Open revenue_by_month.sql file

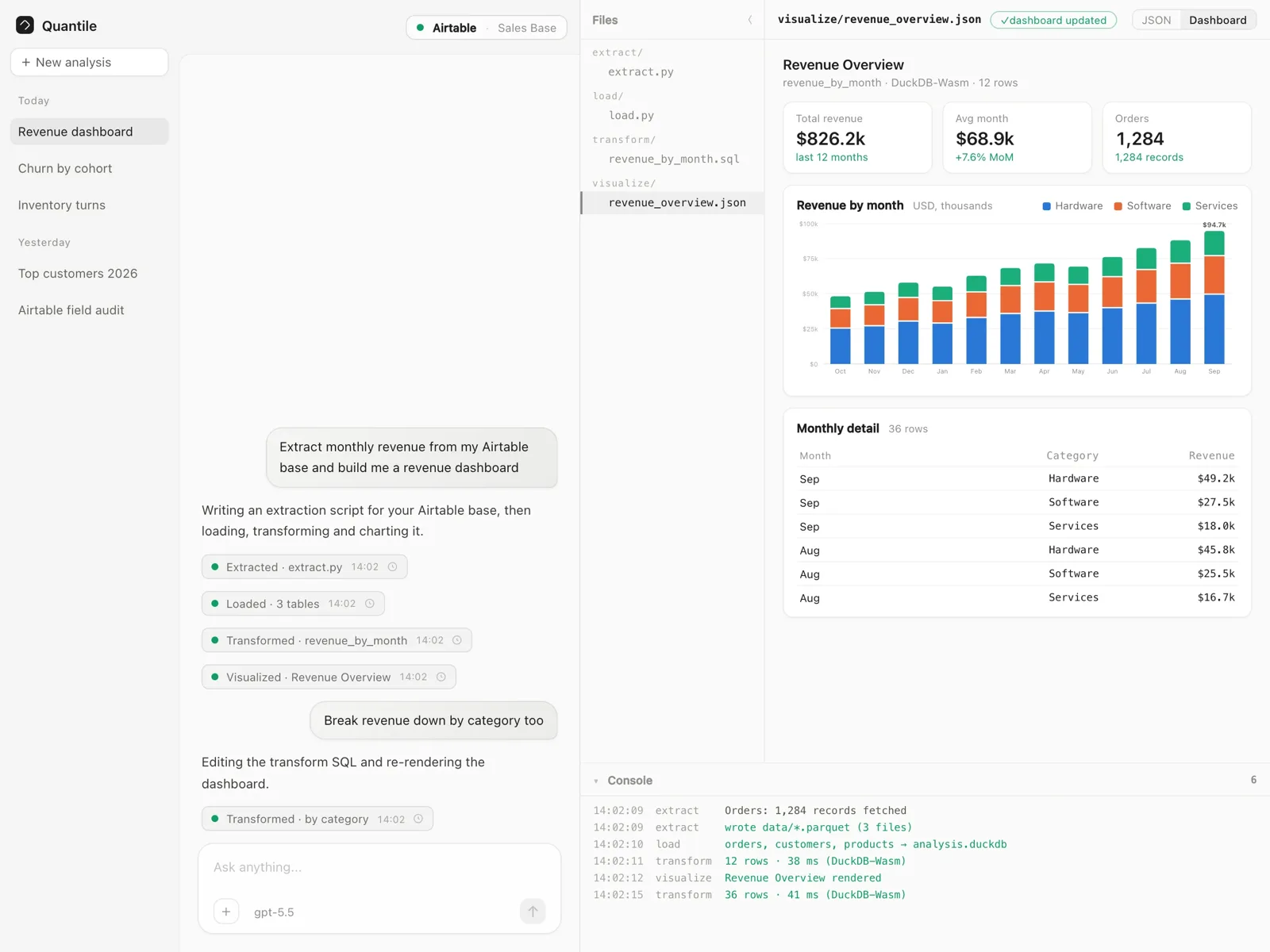(672, 159)
